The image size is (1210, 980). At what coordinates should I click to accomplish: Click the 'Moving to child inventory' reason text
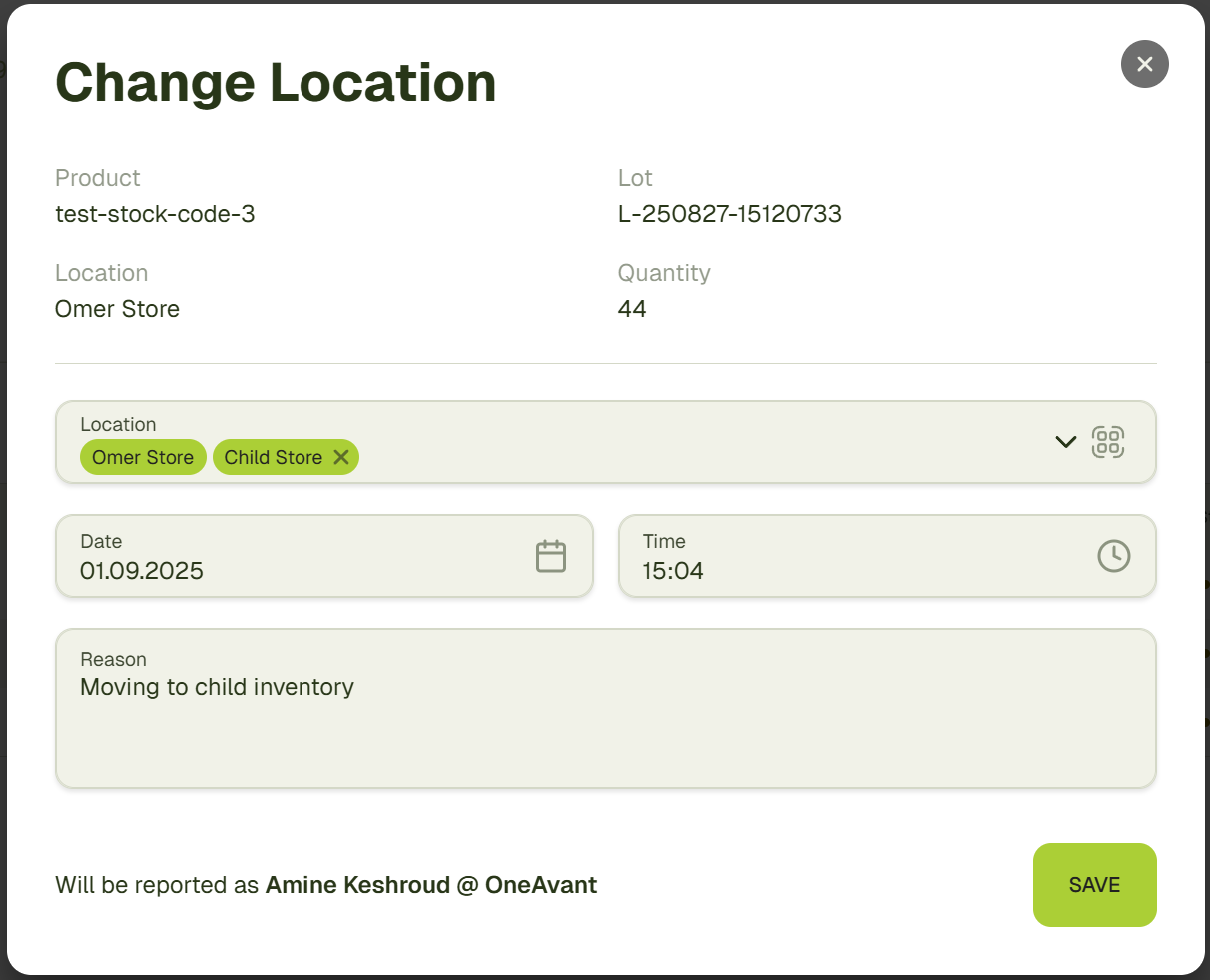pyautogui.click(x=217, y=687)
